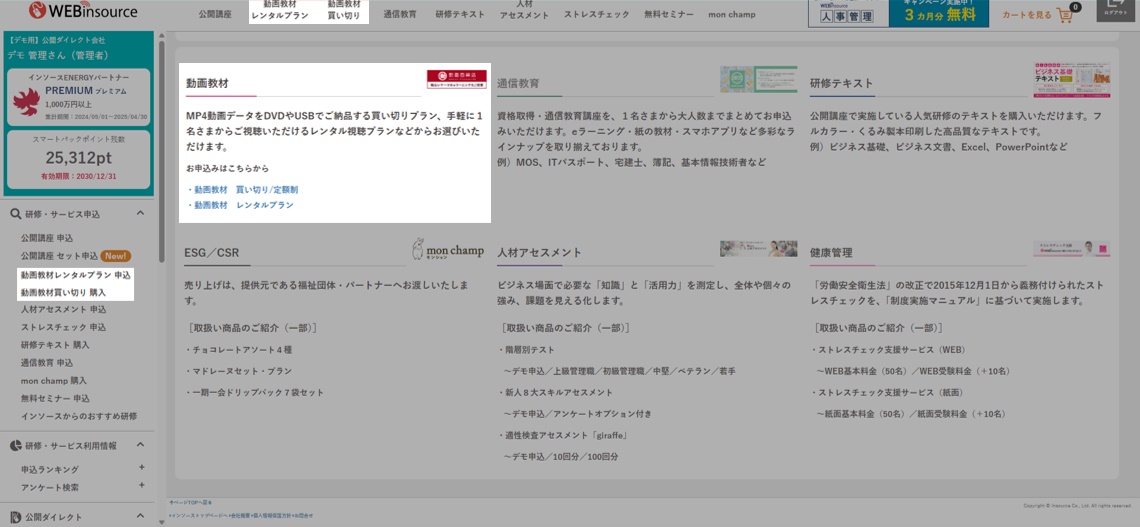Click the 健康管理 card heading

[x=831, y=252]
